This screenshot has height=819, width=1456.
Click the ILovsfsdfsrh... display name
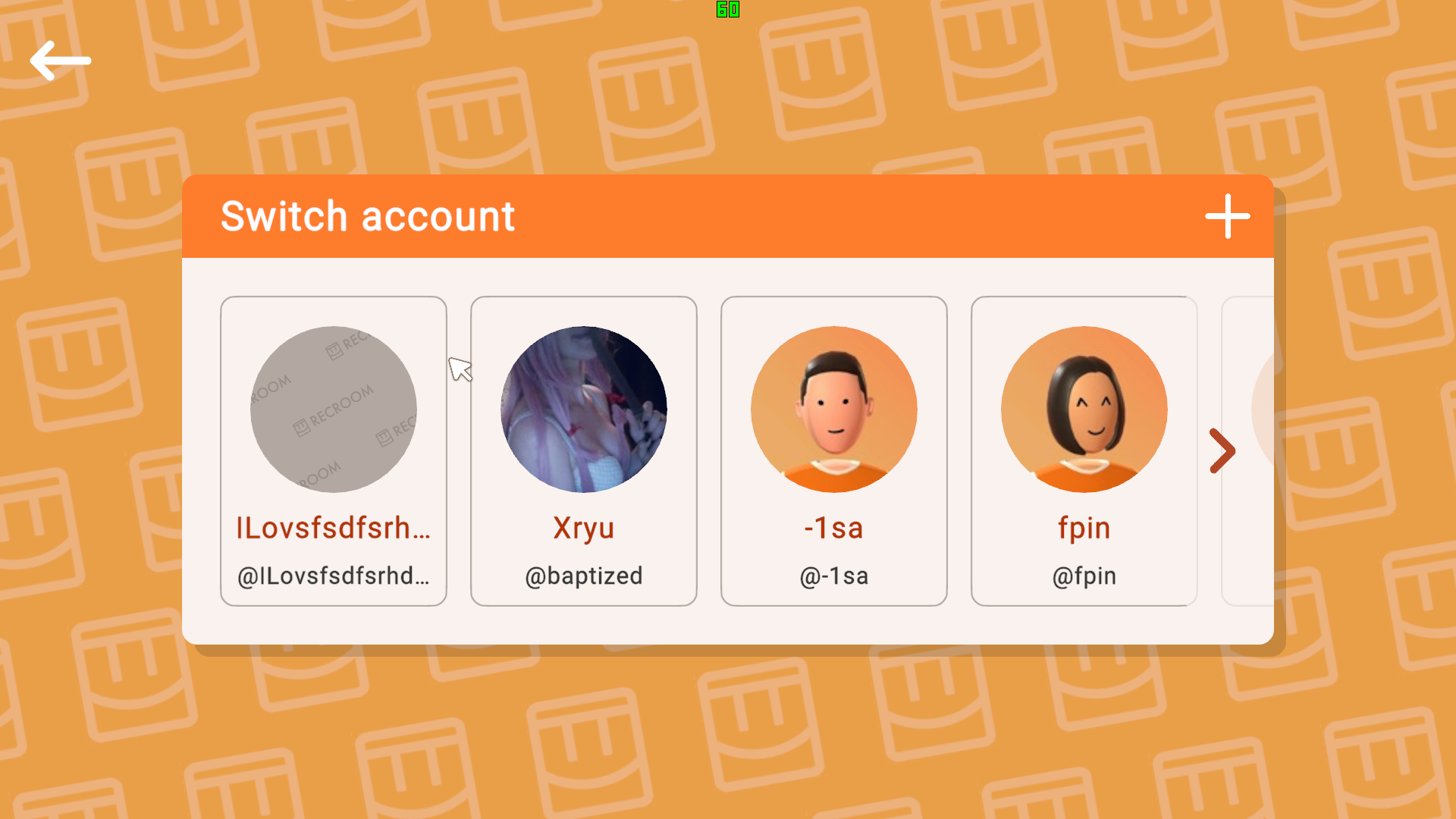click(x=334, y=528)
